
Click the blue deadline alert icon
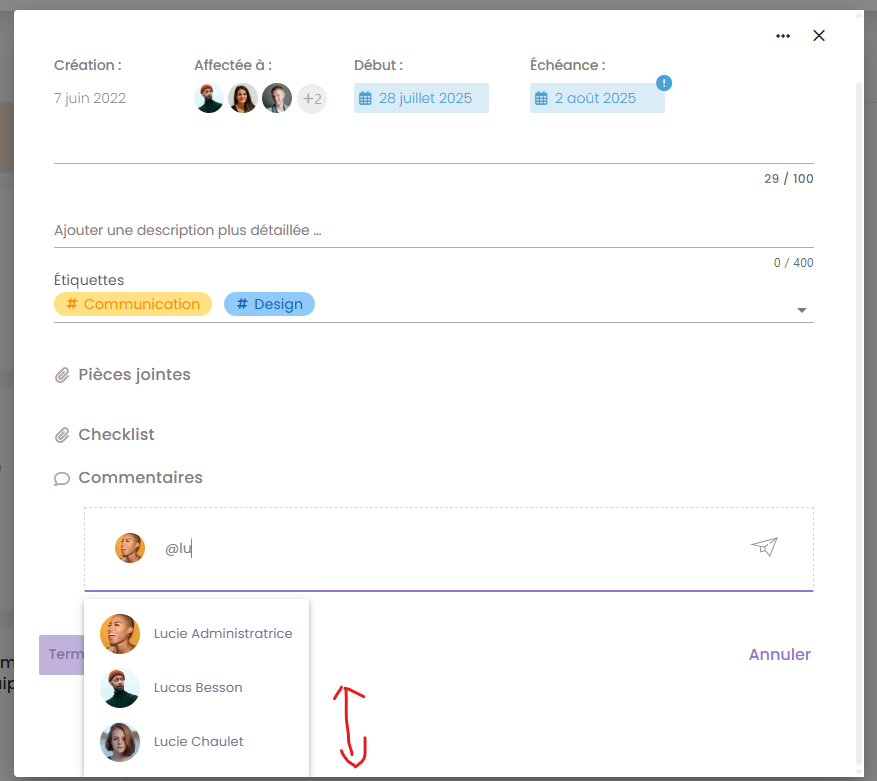pyautogui.click(x=664, y=83)
